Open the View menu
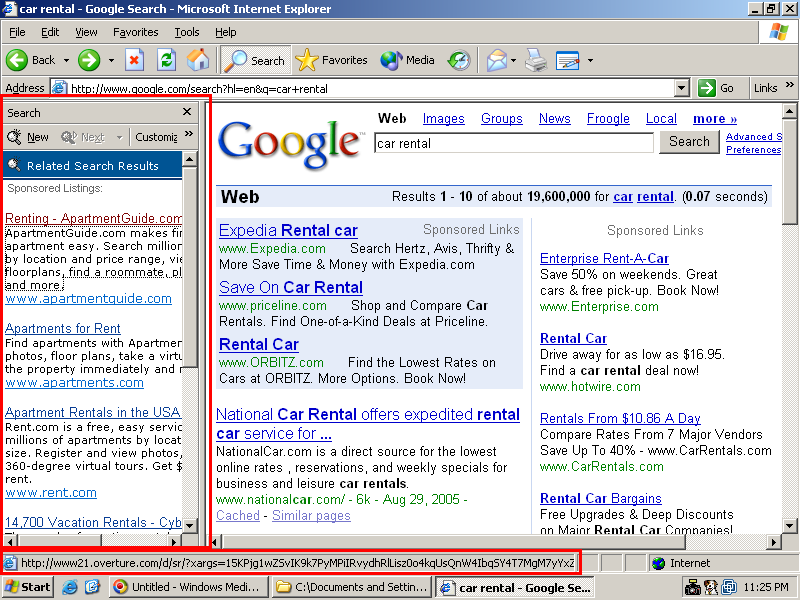This screenshot has height=600, width=800. pos(86,32)
